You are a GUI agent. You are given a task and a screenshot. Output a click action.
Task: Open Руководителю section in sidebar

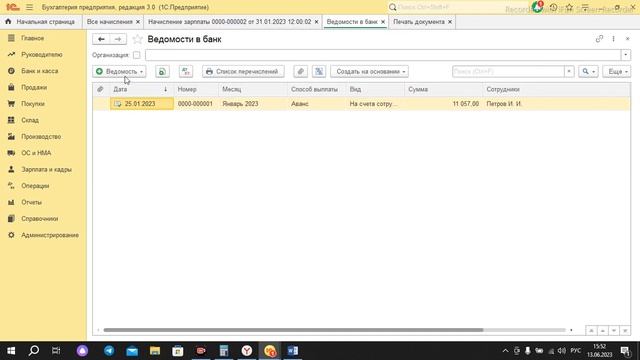coord(42,54)
